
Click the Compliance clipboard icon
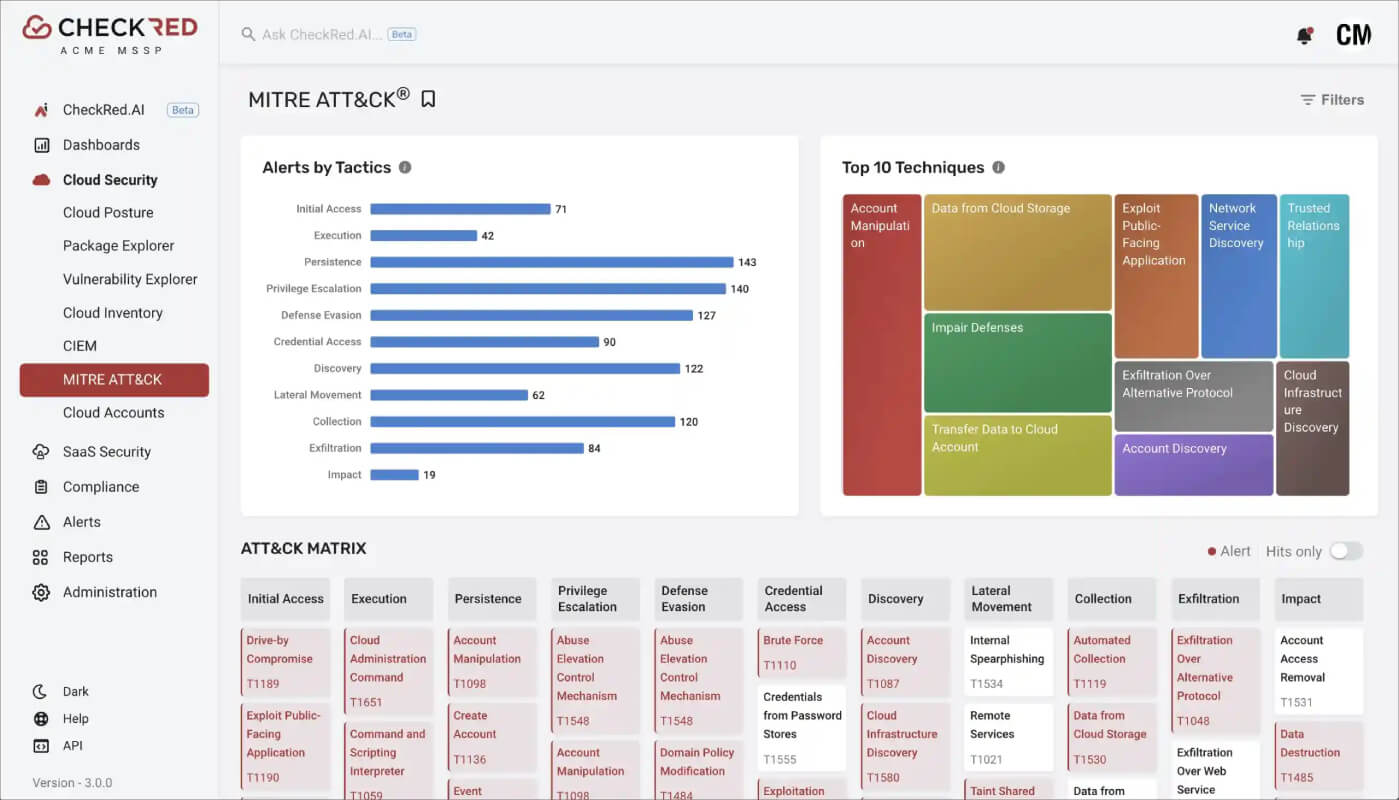coord(41,487)
